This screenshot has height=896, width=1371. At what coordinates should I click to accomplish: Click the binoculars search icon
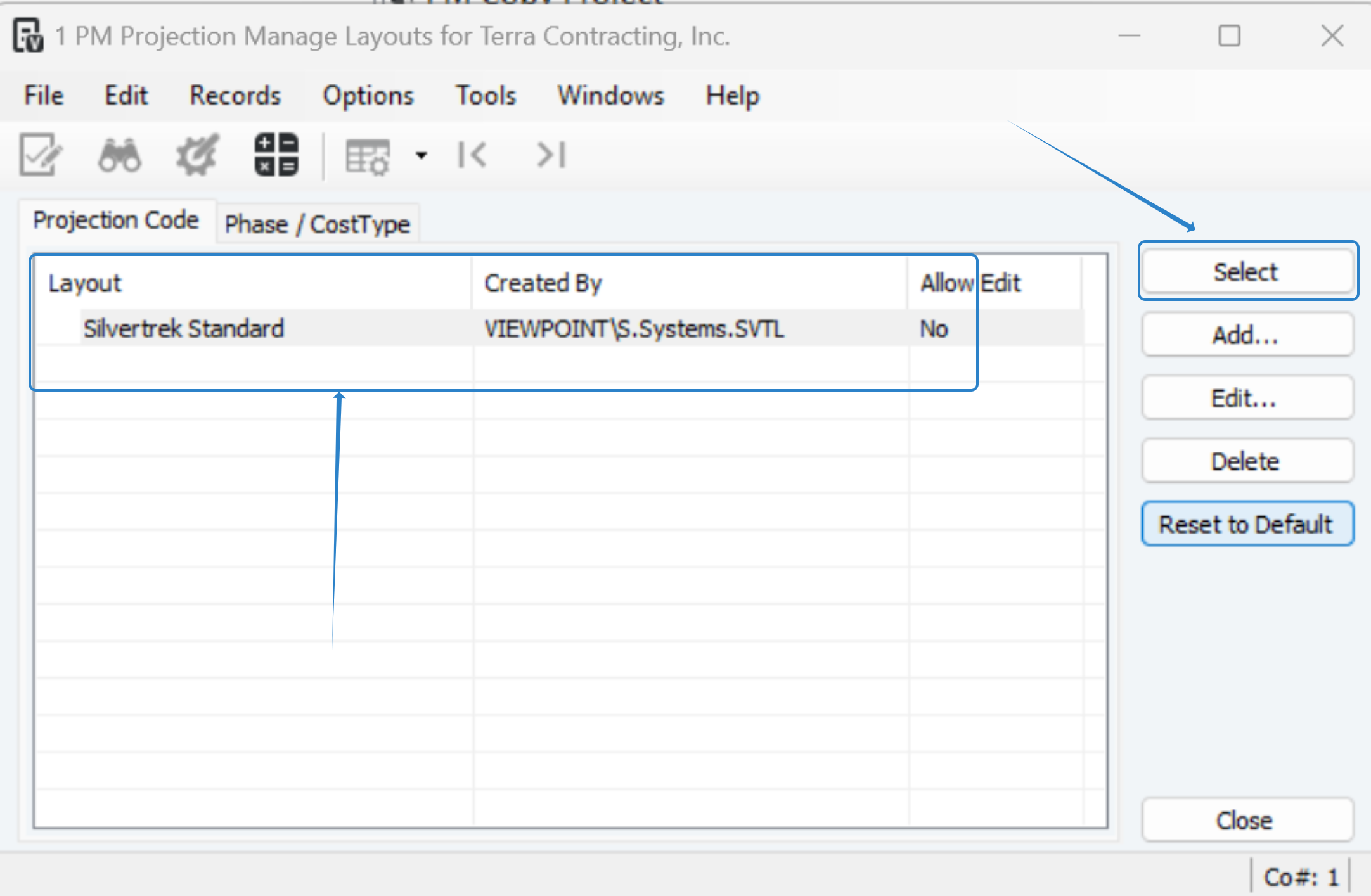point(119,155)
